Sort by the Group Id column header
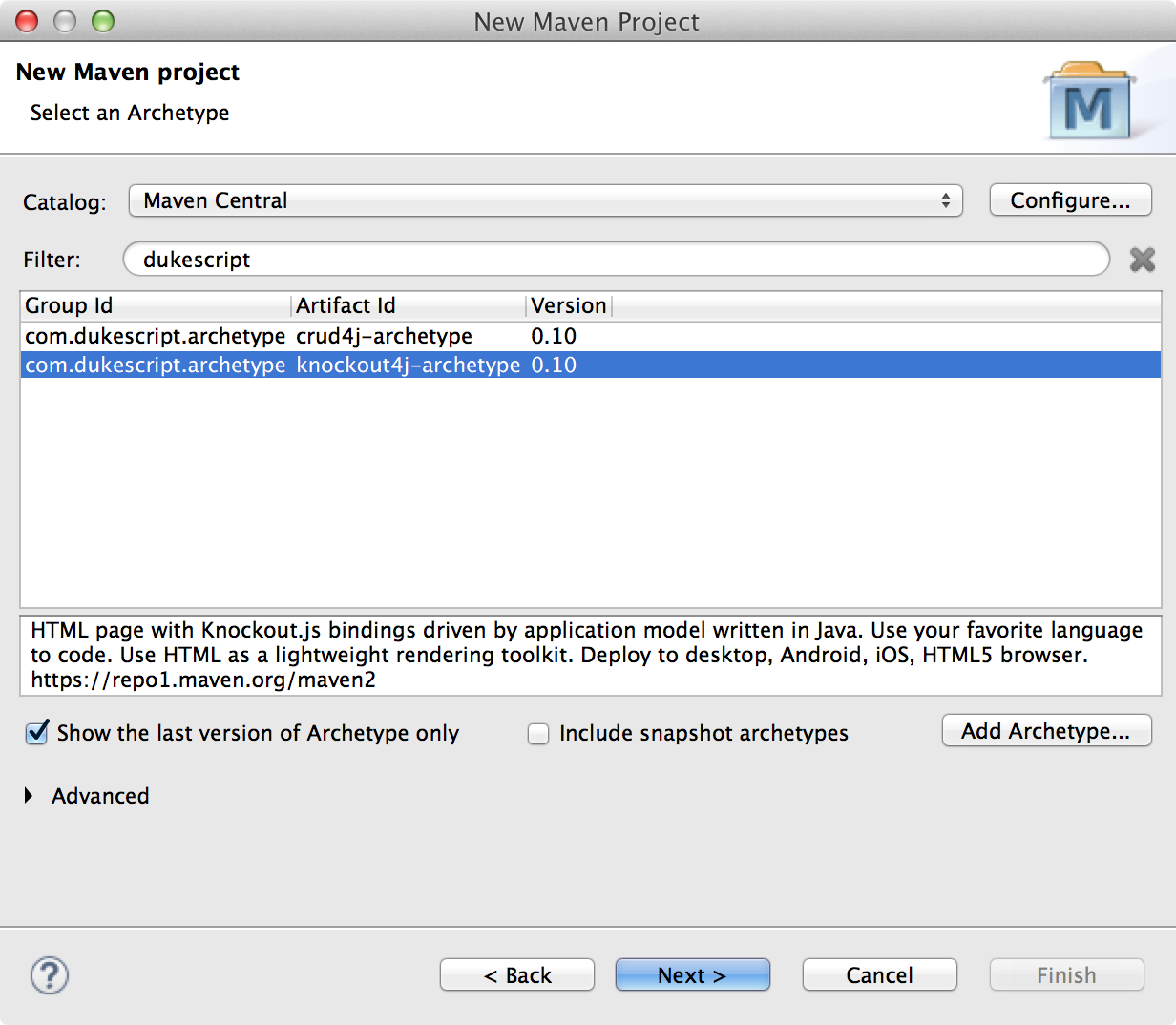This screenshot has width=1176, height=1025. [155, 305]
